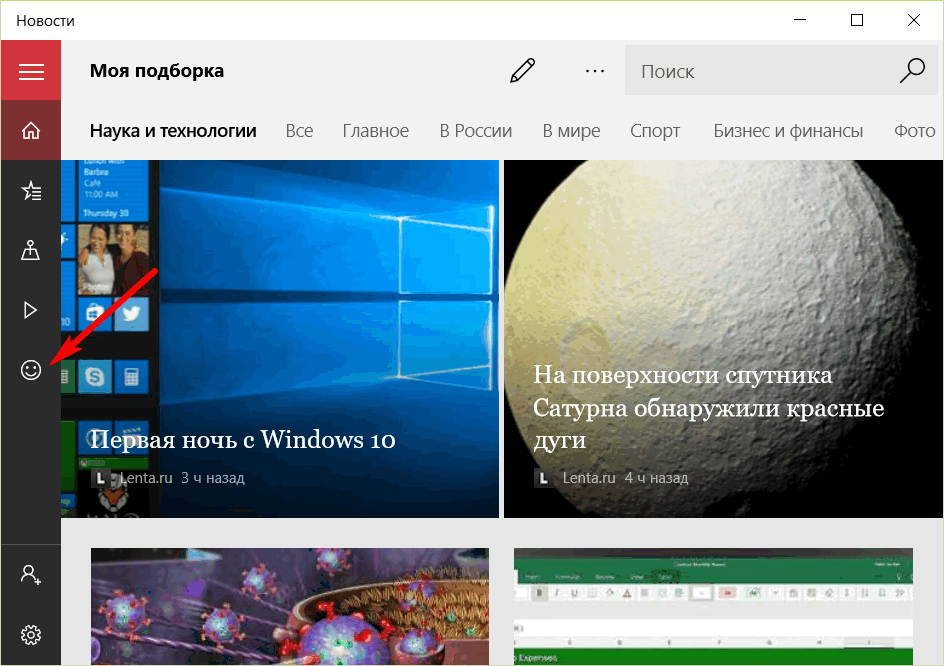
Task: Open the В России tab
Action: [x=476, y=131]
